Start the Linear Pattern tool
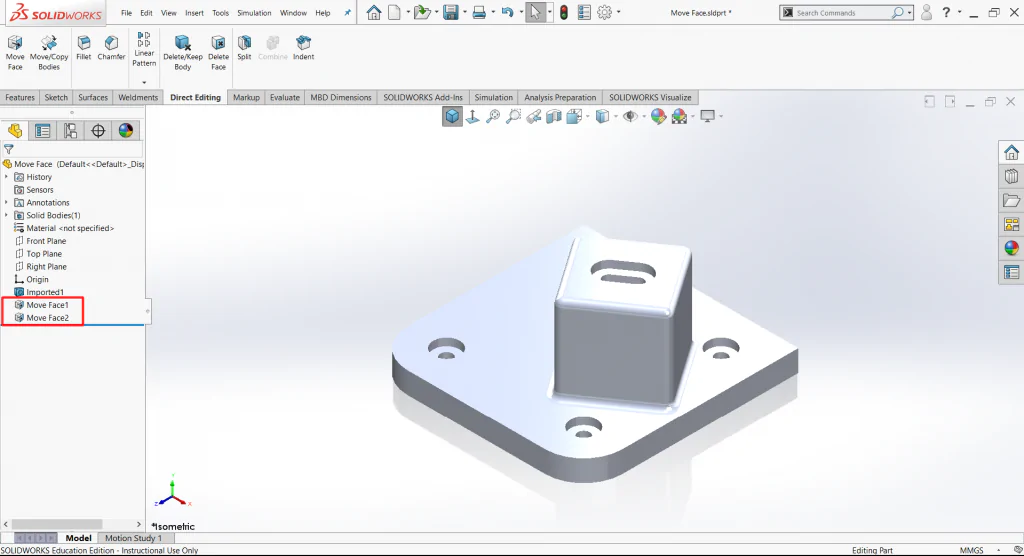Image resolution: width=1024 pixels, height=556 pixels. (x=144, y=49)
